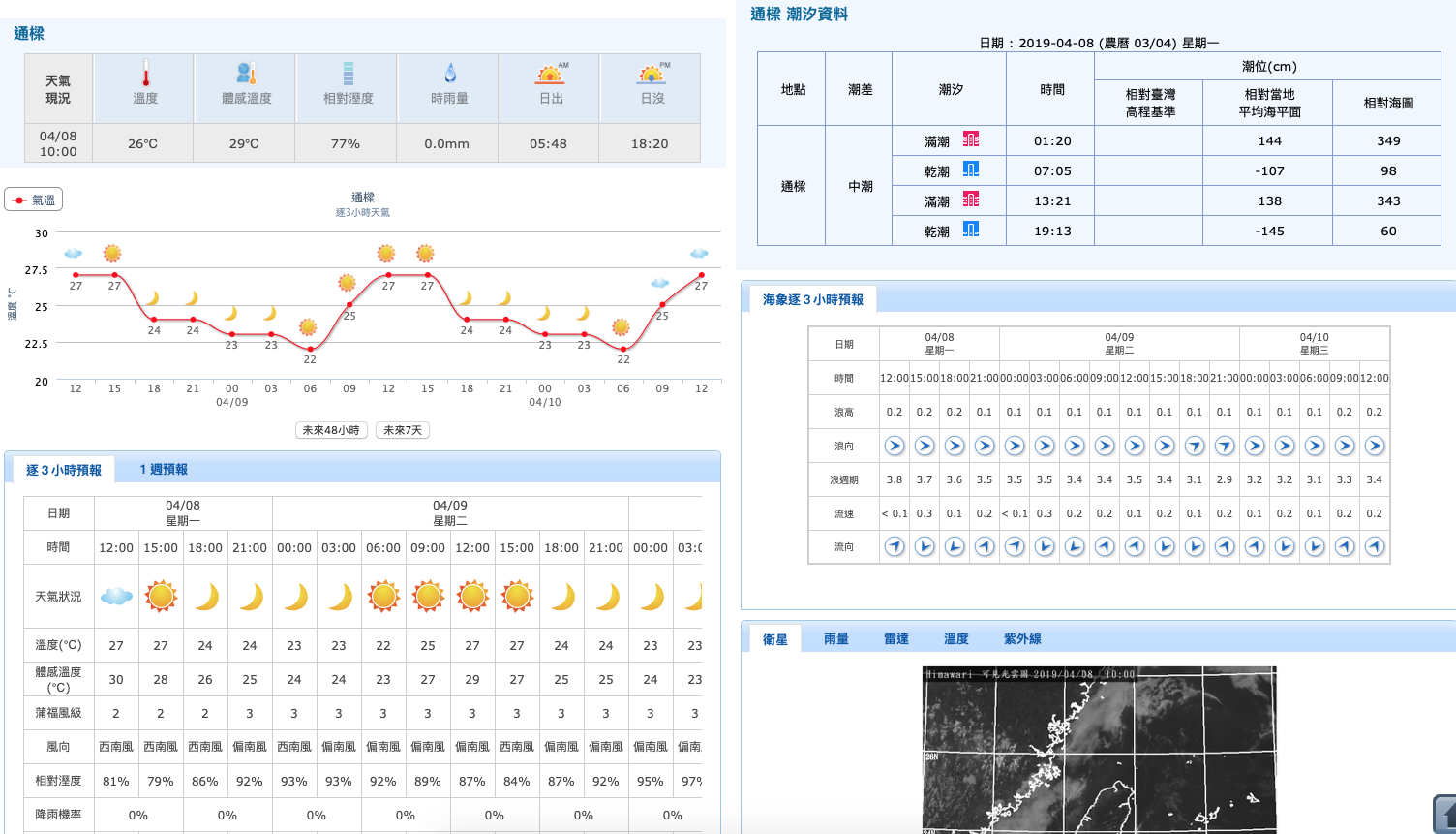The height and width of the screenshot is (834, 1456).
Task: Click the 相對濕度 humidity bars icon
Action: 348,74
